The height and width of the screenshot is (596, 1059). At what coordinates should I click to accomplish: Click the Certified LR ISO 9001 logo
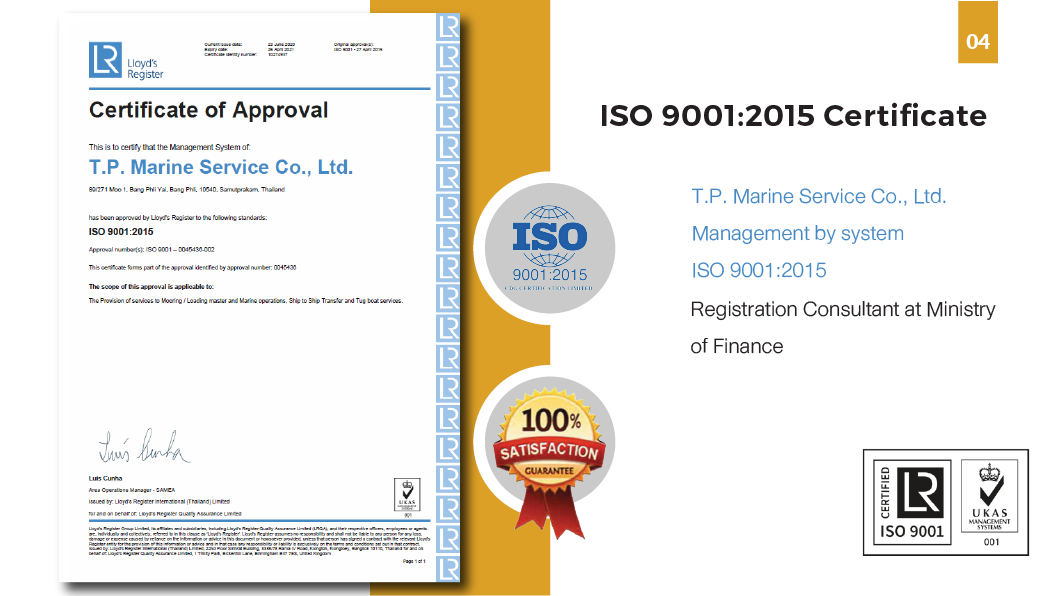pos(912,502)
